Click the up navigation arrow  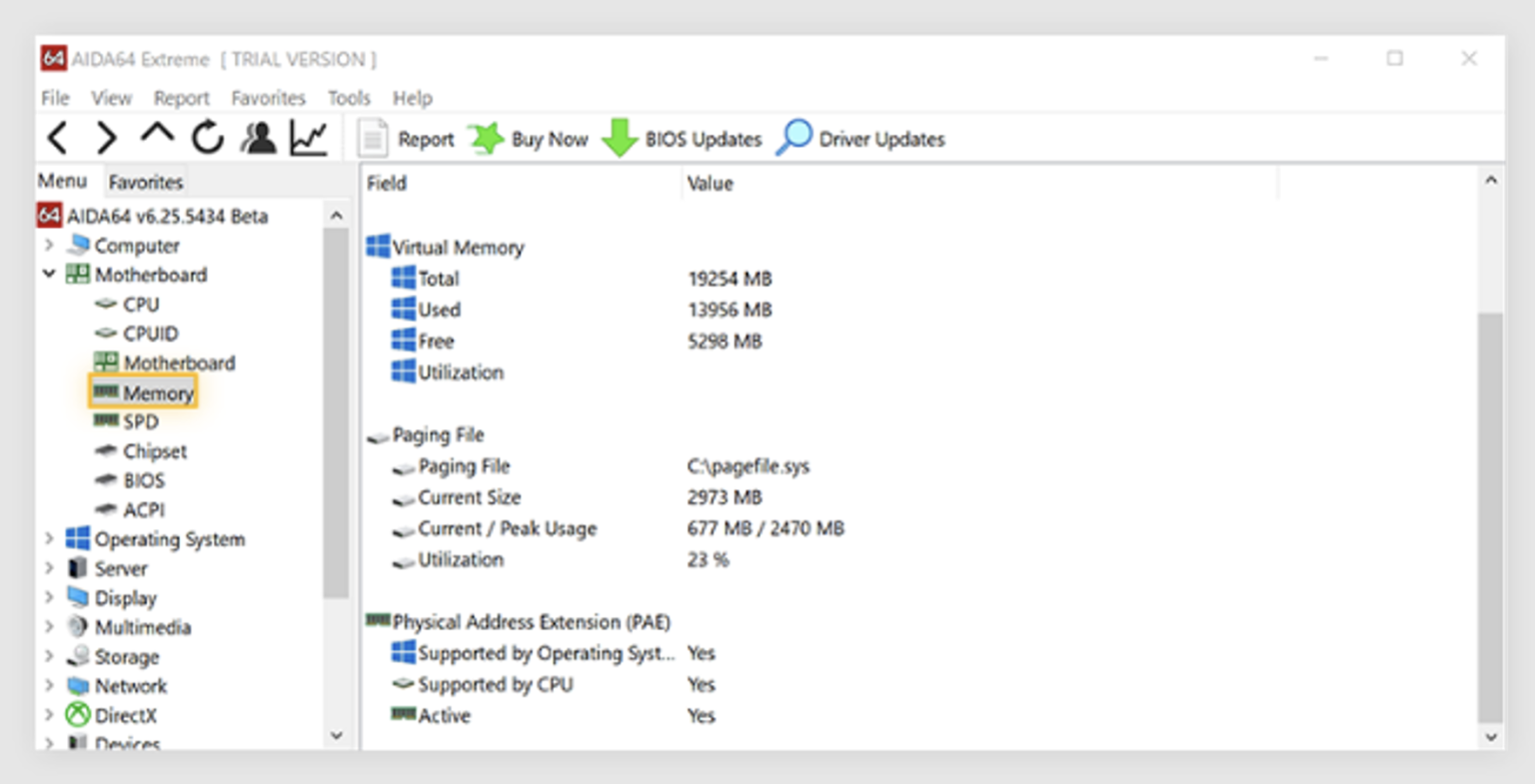[x=157, y=138]
